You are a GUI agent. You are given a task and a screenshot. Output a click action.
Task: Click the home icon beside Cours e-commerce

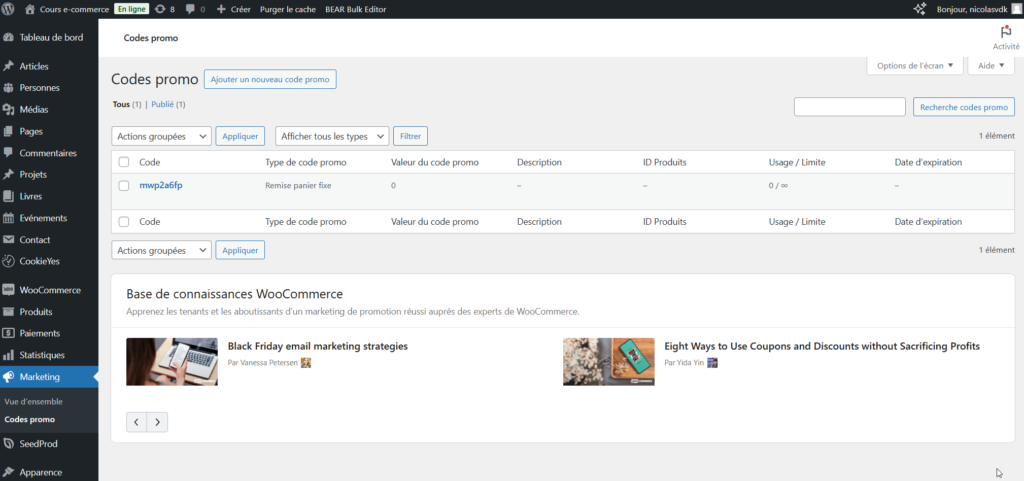29,9
